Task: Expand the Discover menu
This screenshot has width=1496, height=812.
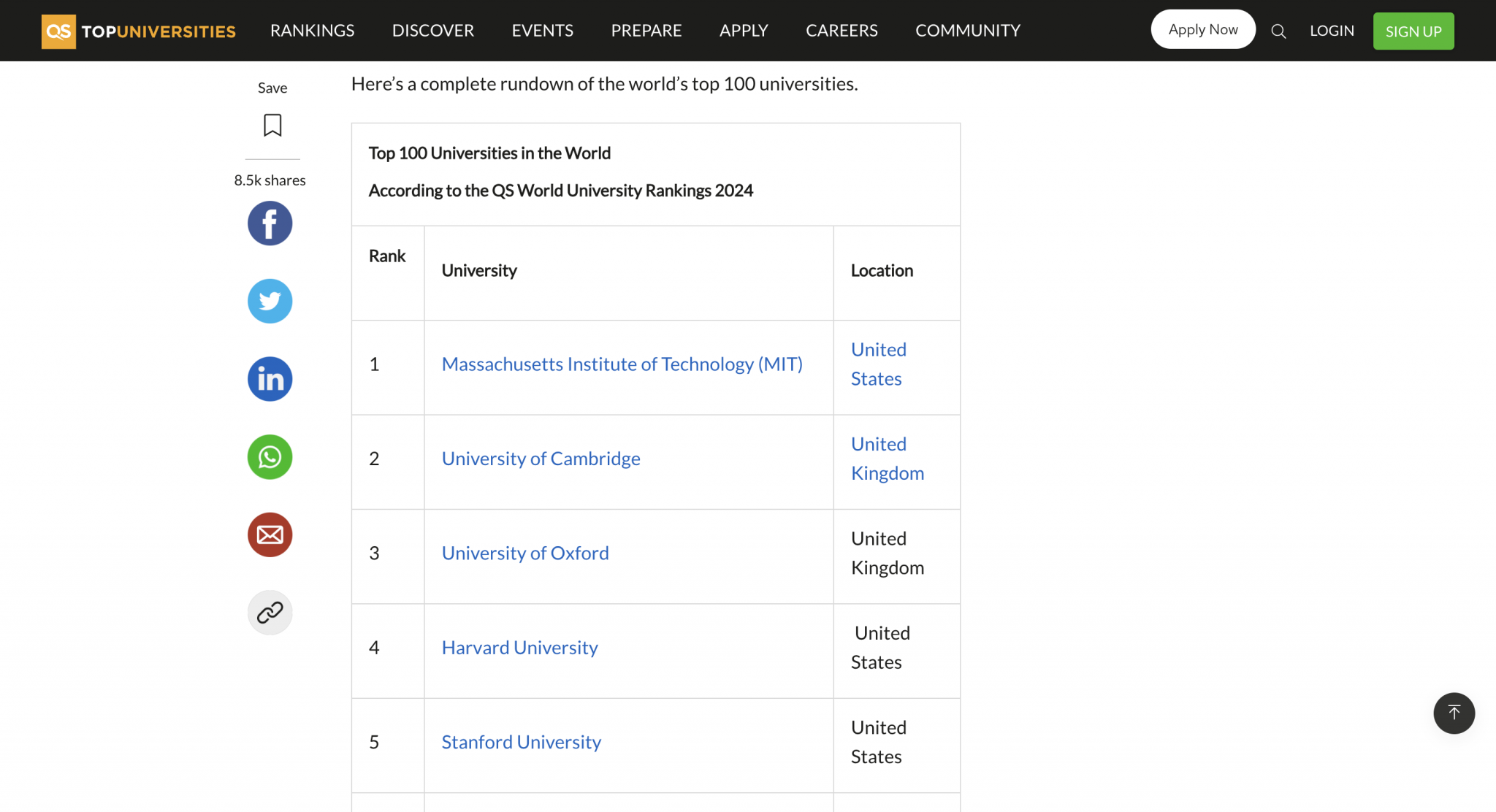Action: (x=432, y=31)
